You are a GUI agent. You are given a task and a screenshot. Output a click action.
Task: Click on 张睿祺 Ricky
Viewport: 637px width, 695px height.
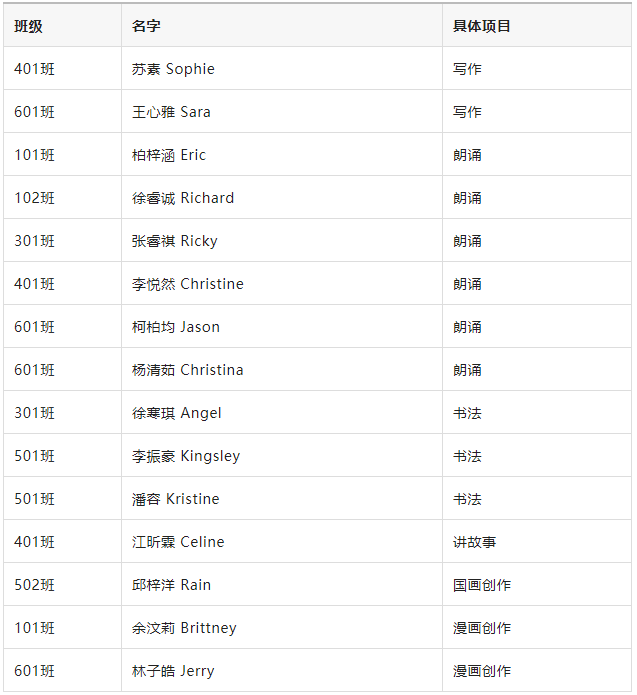coord(175,241)
